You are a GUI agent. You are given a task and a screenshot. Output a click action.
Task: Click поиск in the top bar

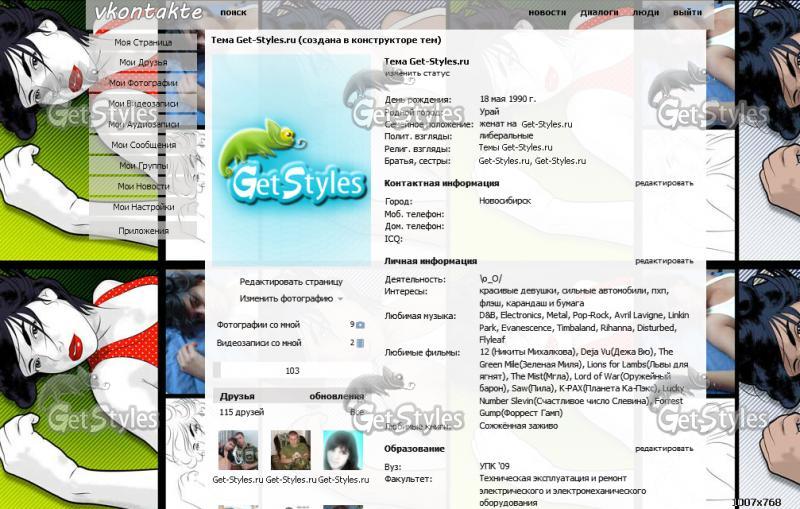[233, 13]
